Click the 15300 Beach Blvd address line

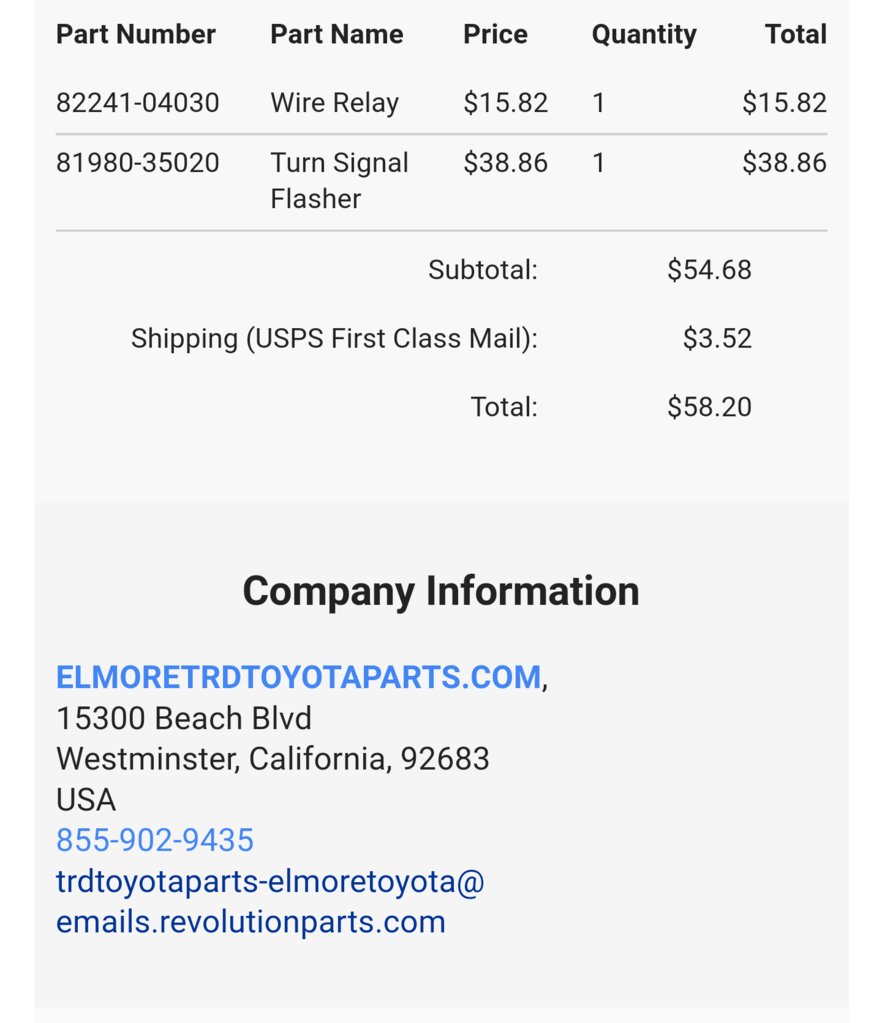184,718
